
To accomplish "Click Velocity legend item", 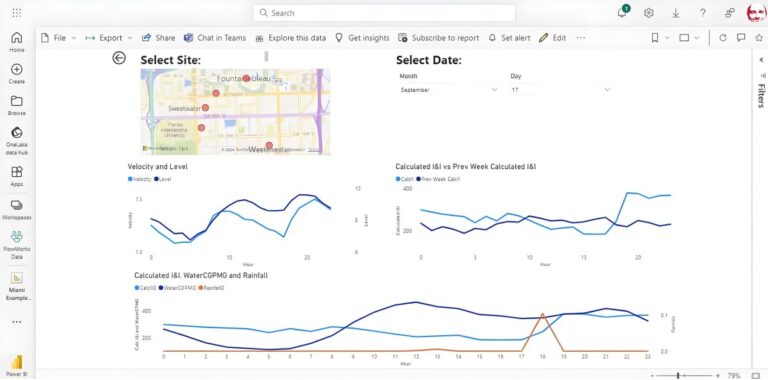I will pos(140,179).
